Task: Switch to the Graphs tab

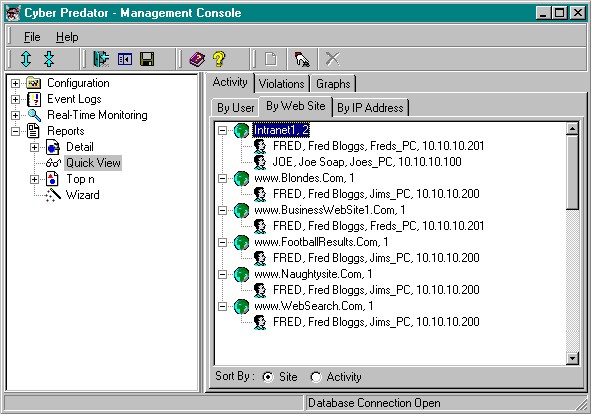Action: pos(333,83)
